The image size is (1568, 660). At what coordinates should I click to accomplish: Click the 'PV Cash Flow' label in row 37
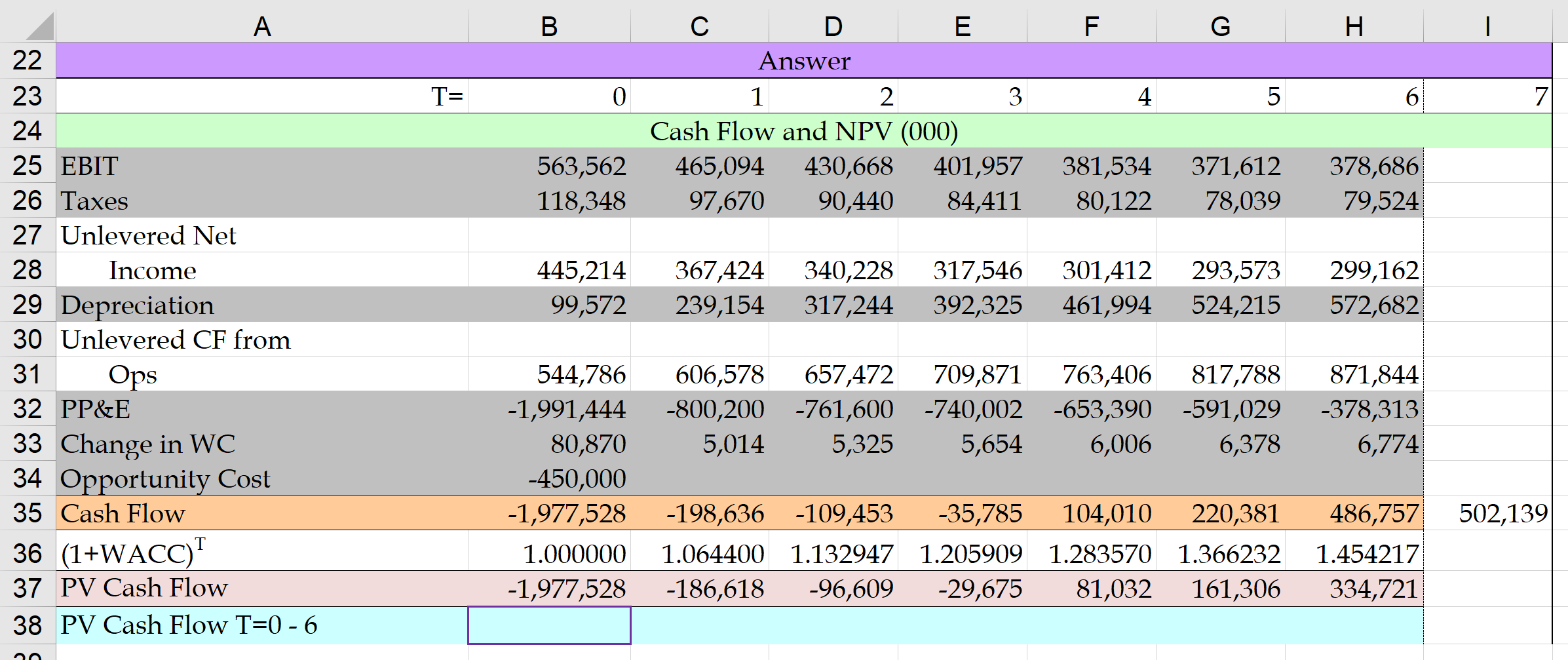144,587
